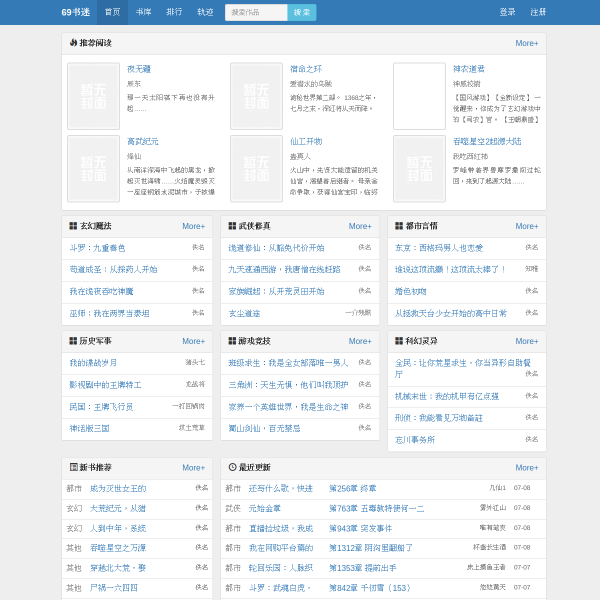Screen dimensions: 600x600
Task: Open 从拯救天台少女开始的高中日常
Action: pos(451,313)
